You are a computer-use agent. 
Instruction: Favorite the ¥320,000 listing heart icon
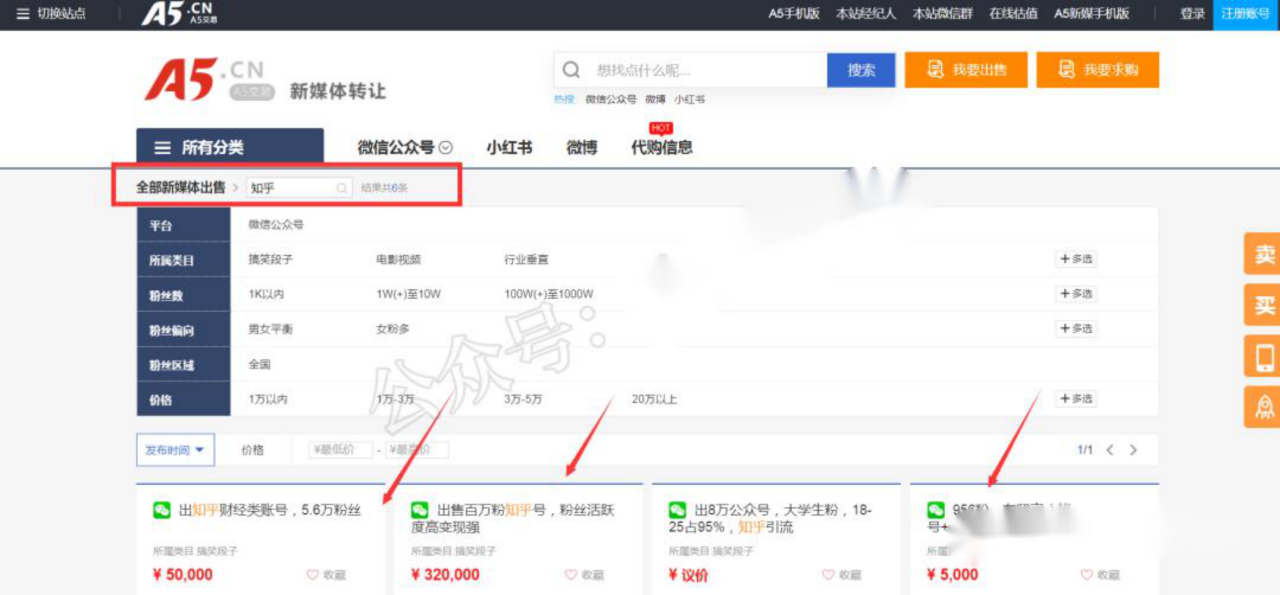[x=571, y=575]
